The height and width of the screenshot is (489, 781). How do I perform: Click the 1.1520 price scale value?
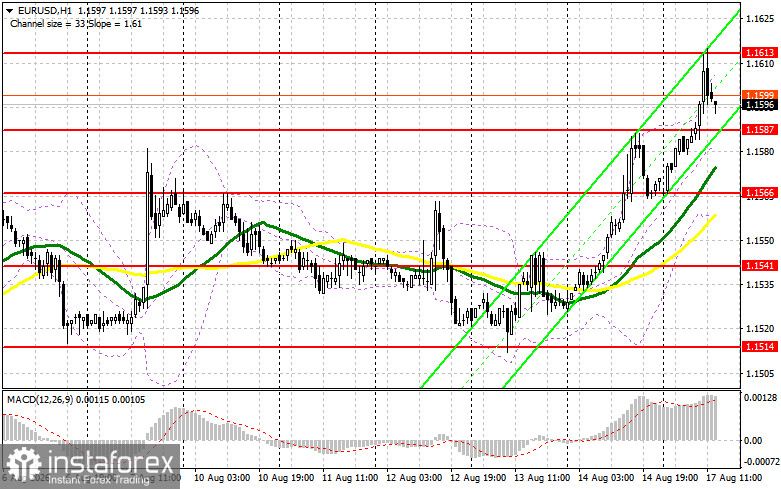pos(760,329)
